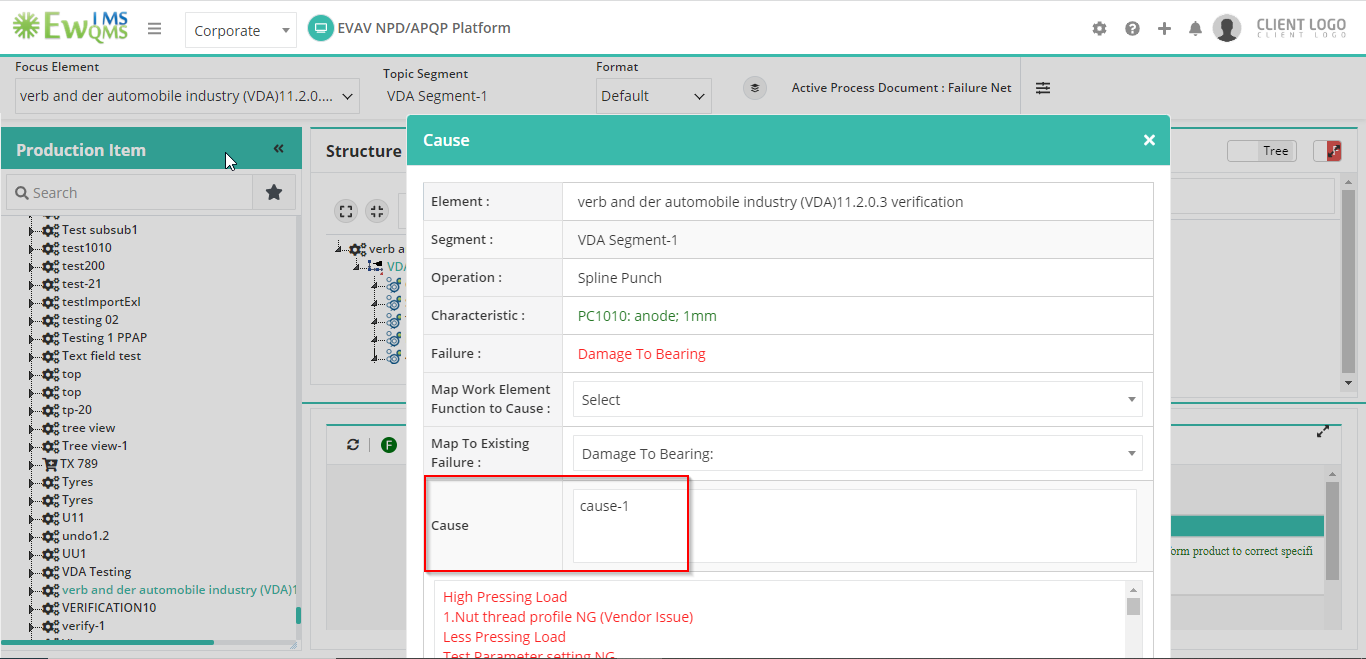Click the red icon next to Tree toggle
Image resolution: width=1366 pixels, height=659 pixels.
pyautogui.click(x=1334, y=151)
